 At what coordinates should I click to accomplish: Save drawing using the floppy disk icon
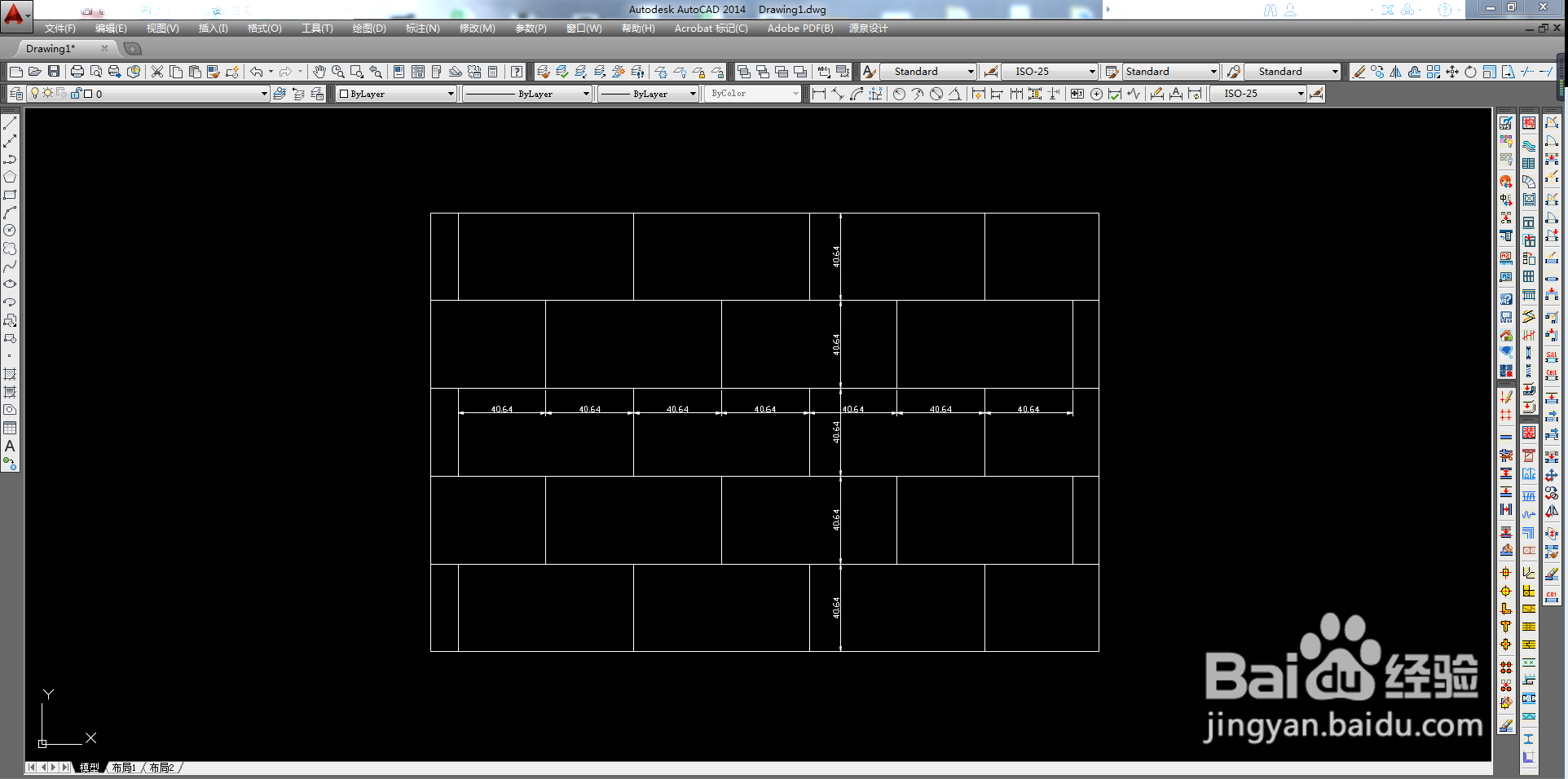point(54,72)
